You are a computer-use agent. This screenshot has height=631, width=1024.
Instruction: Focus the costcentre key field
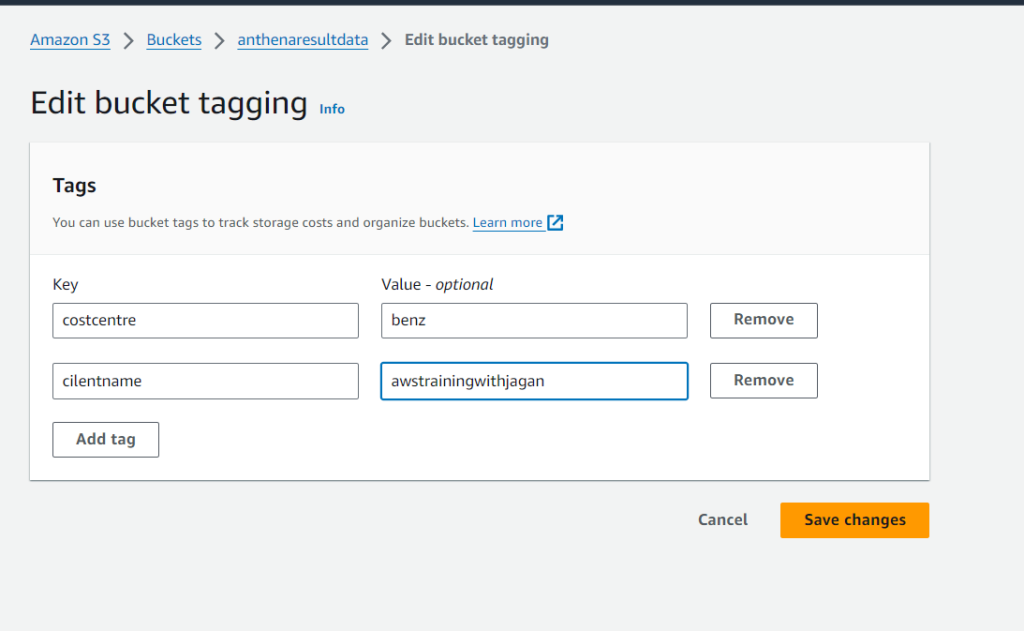[205, 320]
